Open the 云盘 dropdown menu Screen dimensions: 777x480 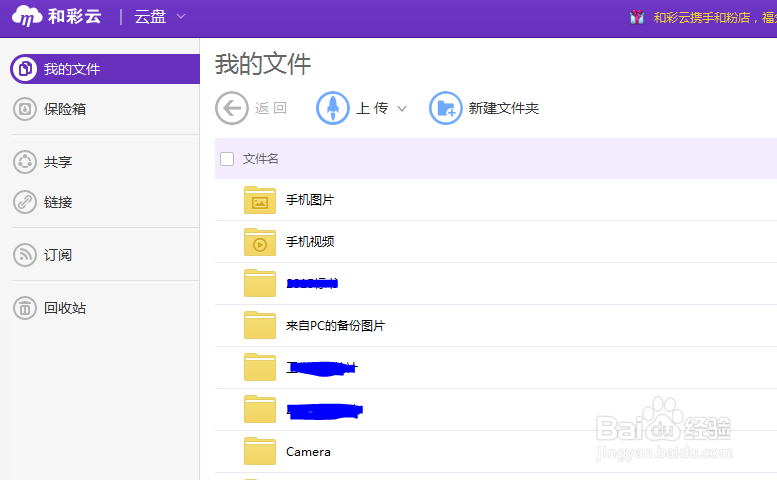160,17
